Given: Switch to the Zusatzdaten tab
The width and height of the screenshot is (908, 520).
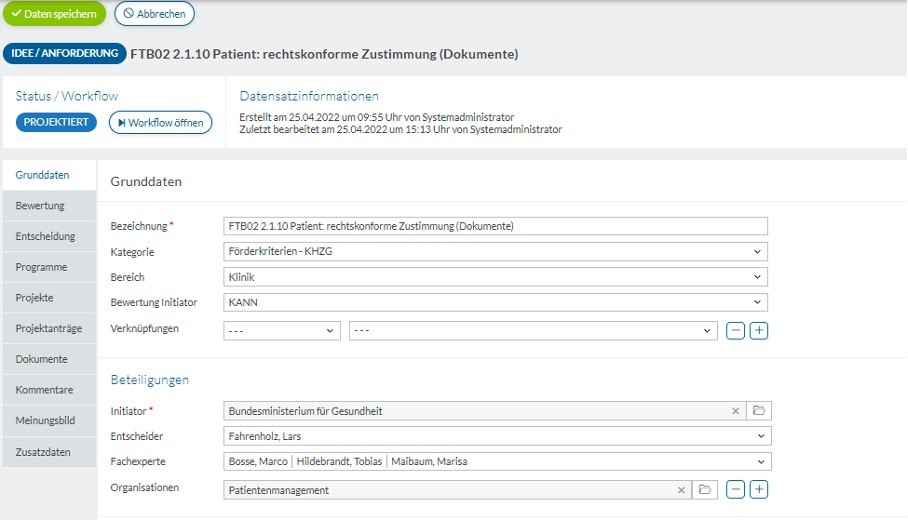Looking at the screenshot, I should coord(49,452).
